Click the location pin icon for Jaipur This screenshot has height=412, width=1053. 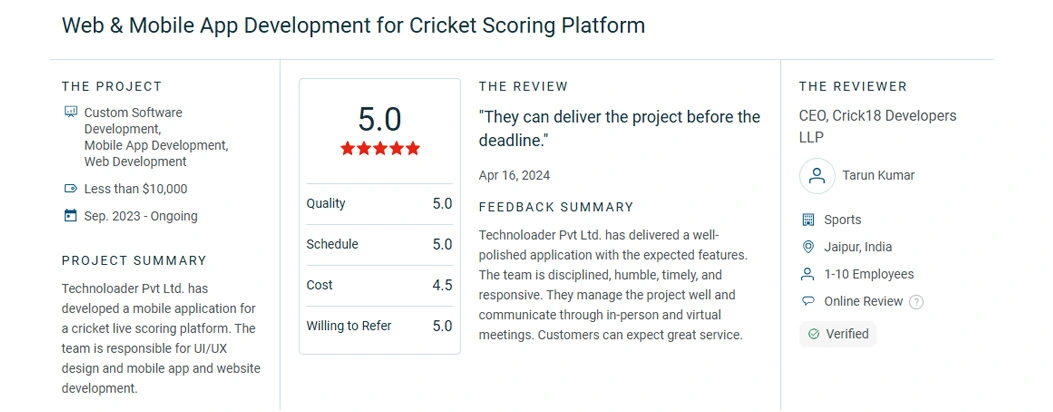809,247
